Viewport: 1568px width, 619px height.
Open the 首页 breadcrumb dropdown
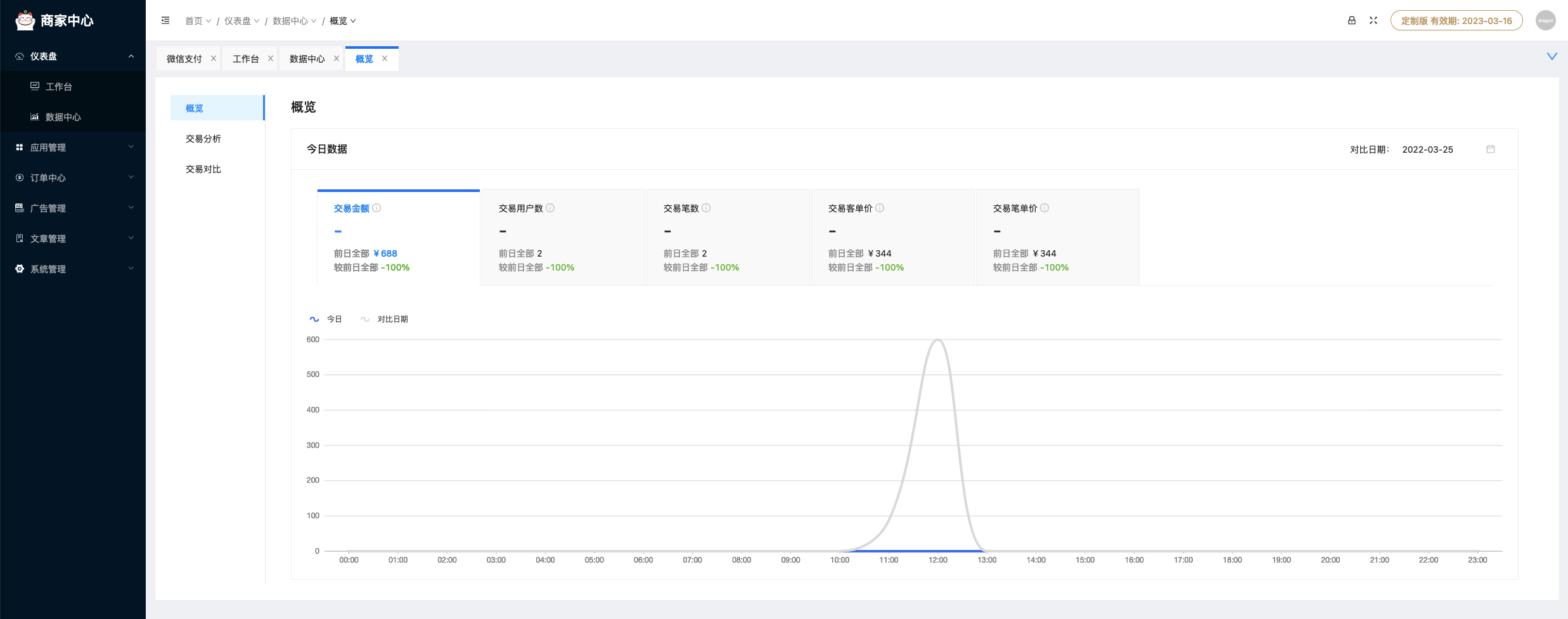click(198, 21)
